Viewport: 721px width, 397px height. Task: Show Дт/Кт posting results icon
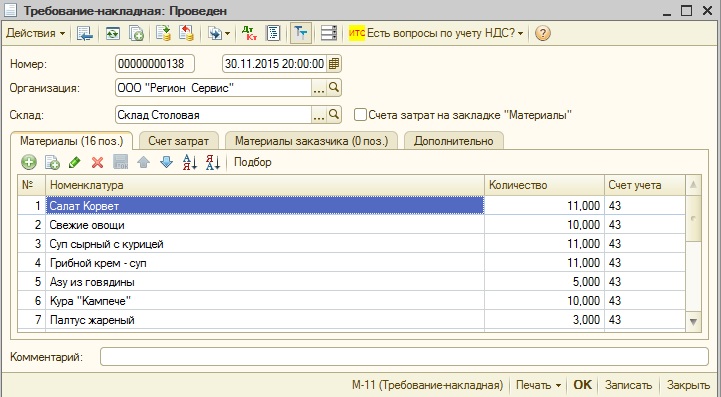pos(249,33)
